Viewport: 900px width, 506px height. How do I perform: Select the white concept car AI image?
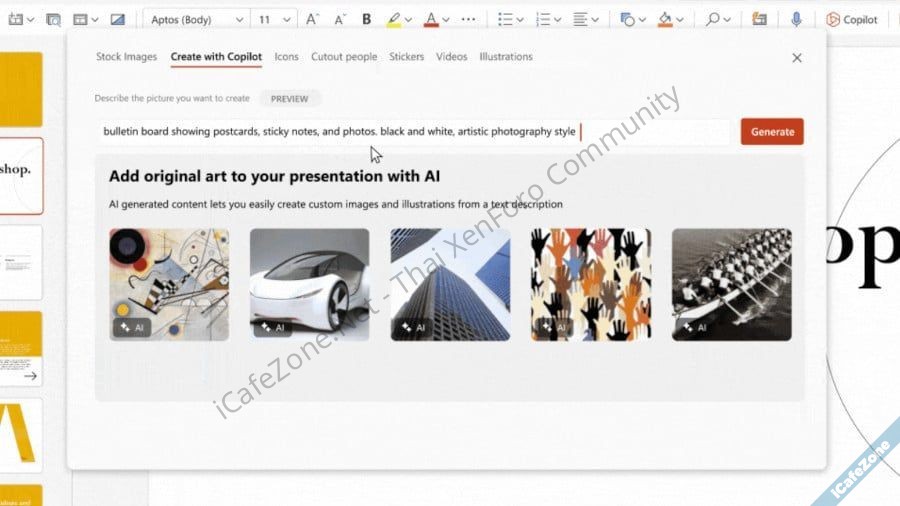pos(309,284)
